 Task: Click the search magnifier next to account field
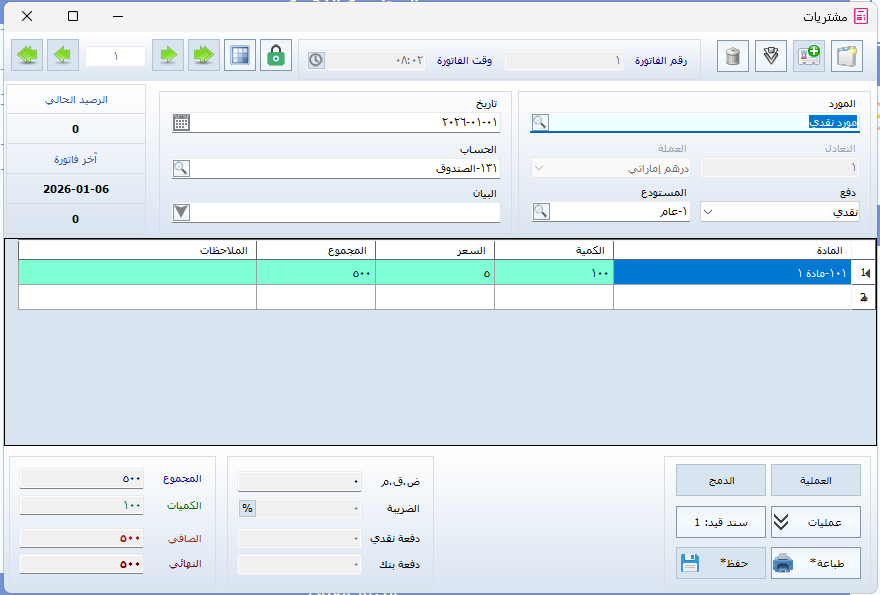point(181,169)
